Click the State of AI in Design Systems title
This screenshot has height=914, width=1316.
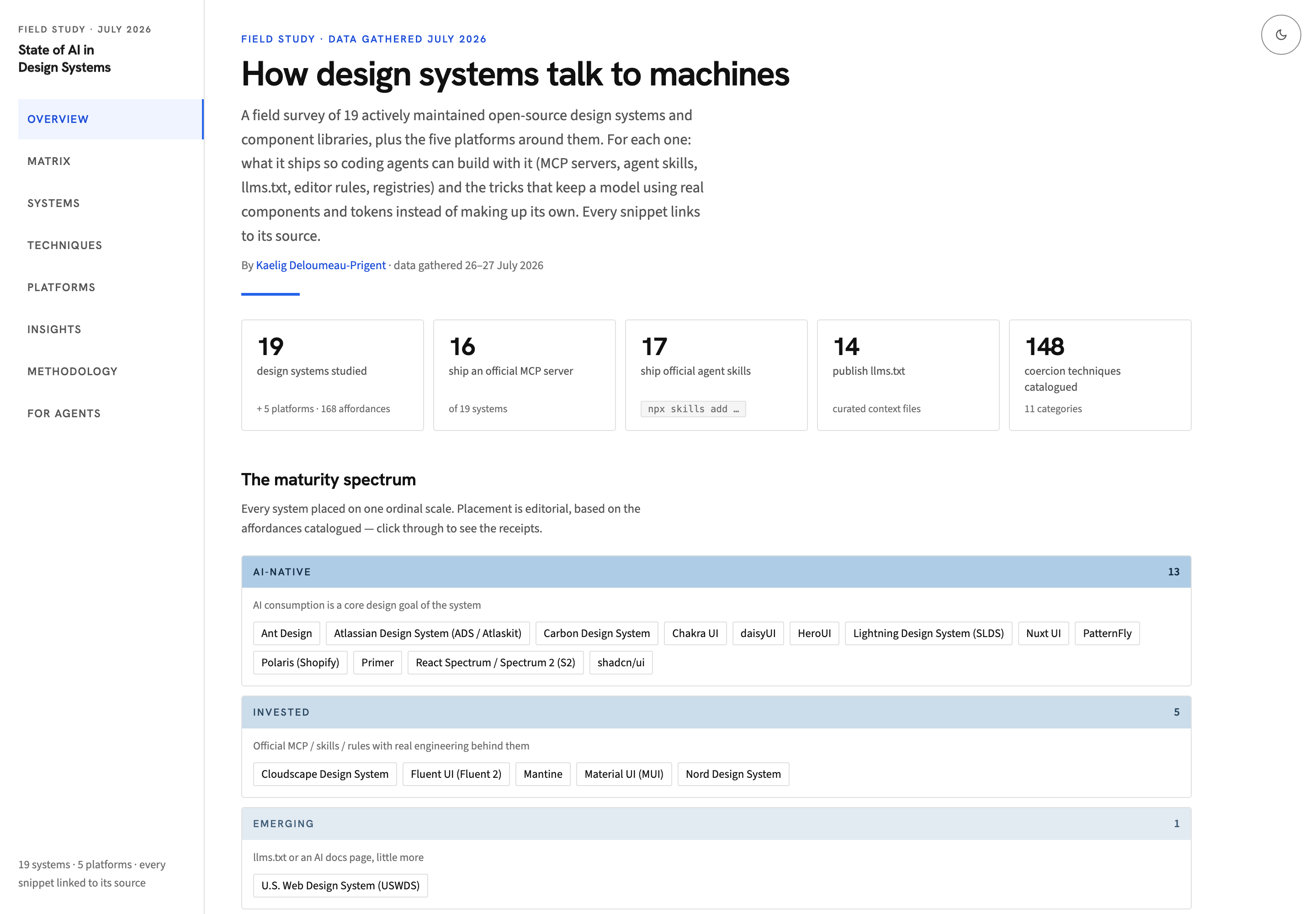64,58
